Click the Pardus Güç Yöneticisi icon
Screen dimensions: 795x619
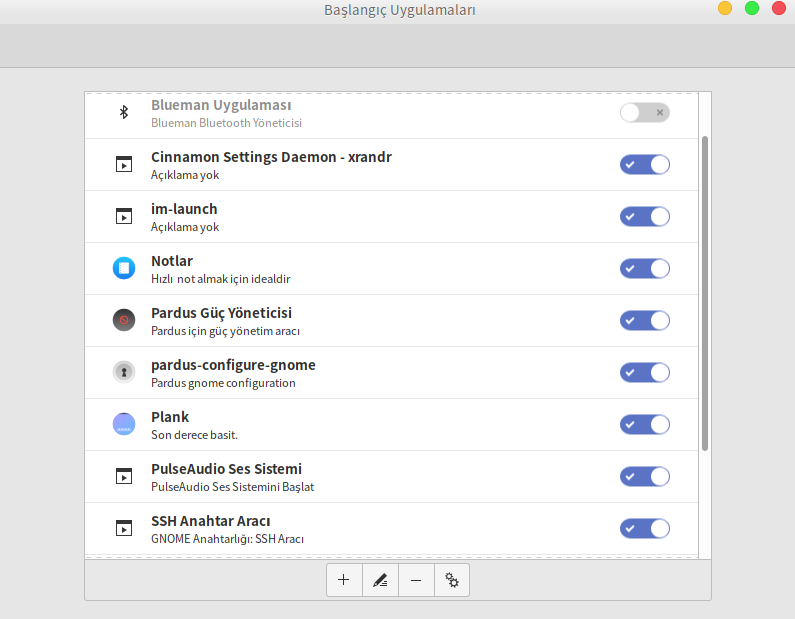[x=124, y=320]
